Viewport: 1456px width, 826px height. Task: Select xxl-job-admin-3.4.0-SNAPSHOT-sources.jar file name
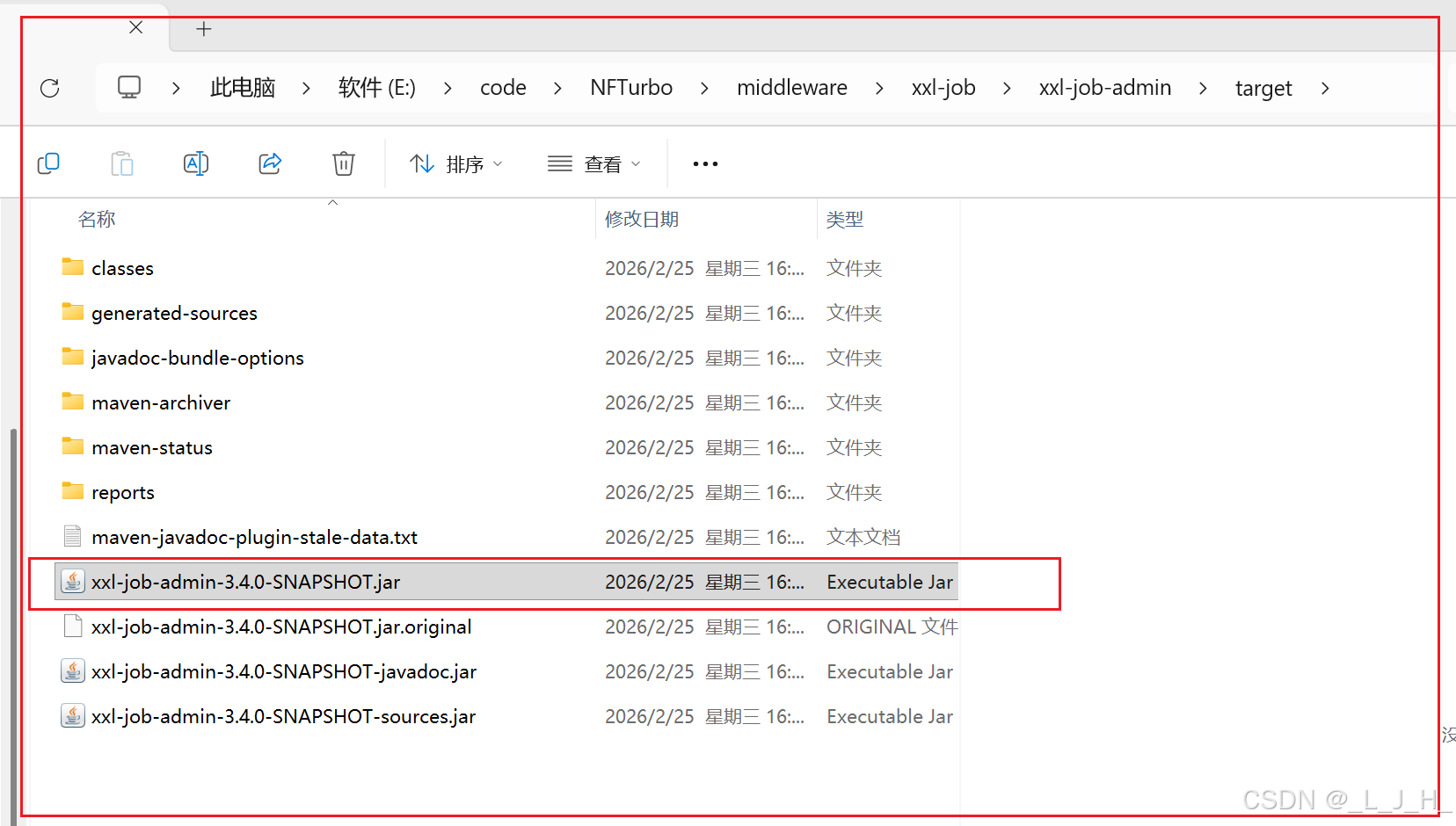[x=283, y=716]
